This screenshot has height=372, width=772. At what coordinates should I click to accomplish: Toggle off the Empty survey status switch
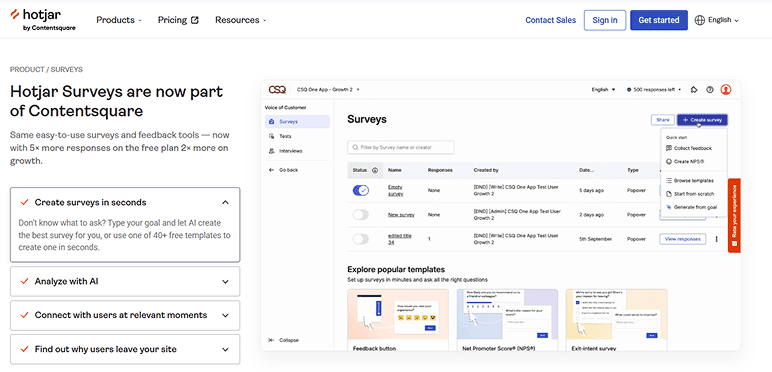click(360, 190)
